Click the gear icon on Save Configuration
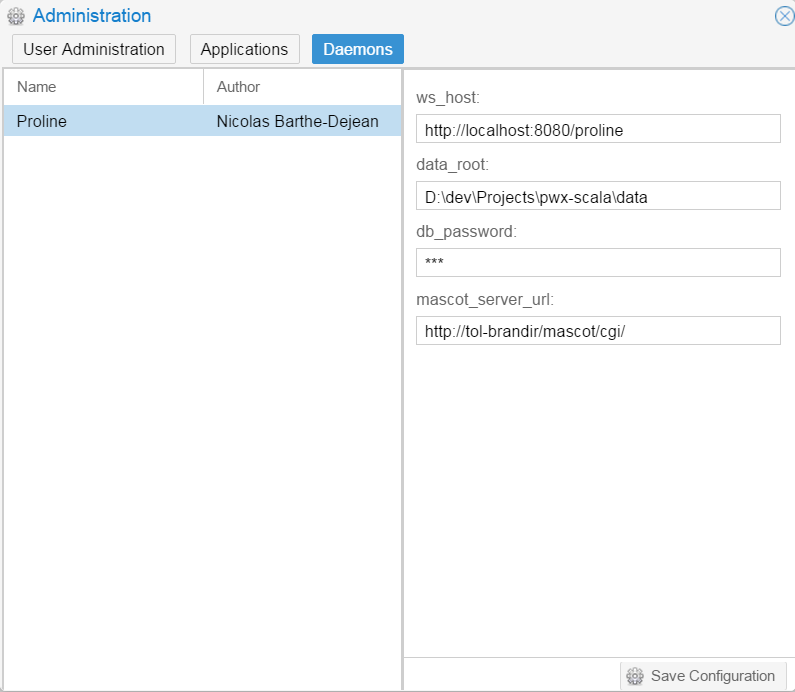795x692 pixels. (x=634, y=676)
